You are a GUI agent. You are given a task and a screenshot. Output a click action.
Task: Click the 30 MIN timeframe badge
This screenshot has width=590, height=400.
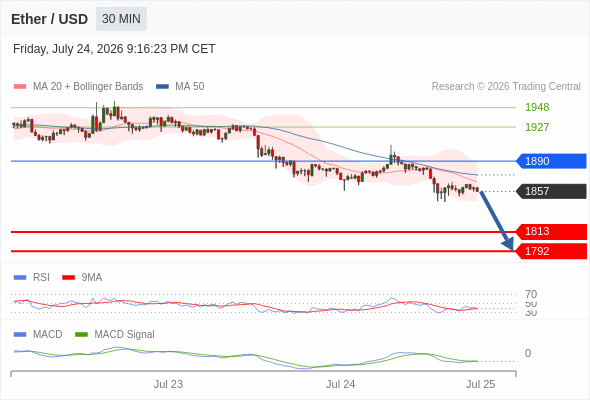click(121, 19)
